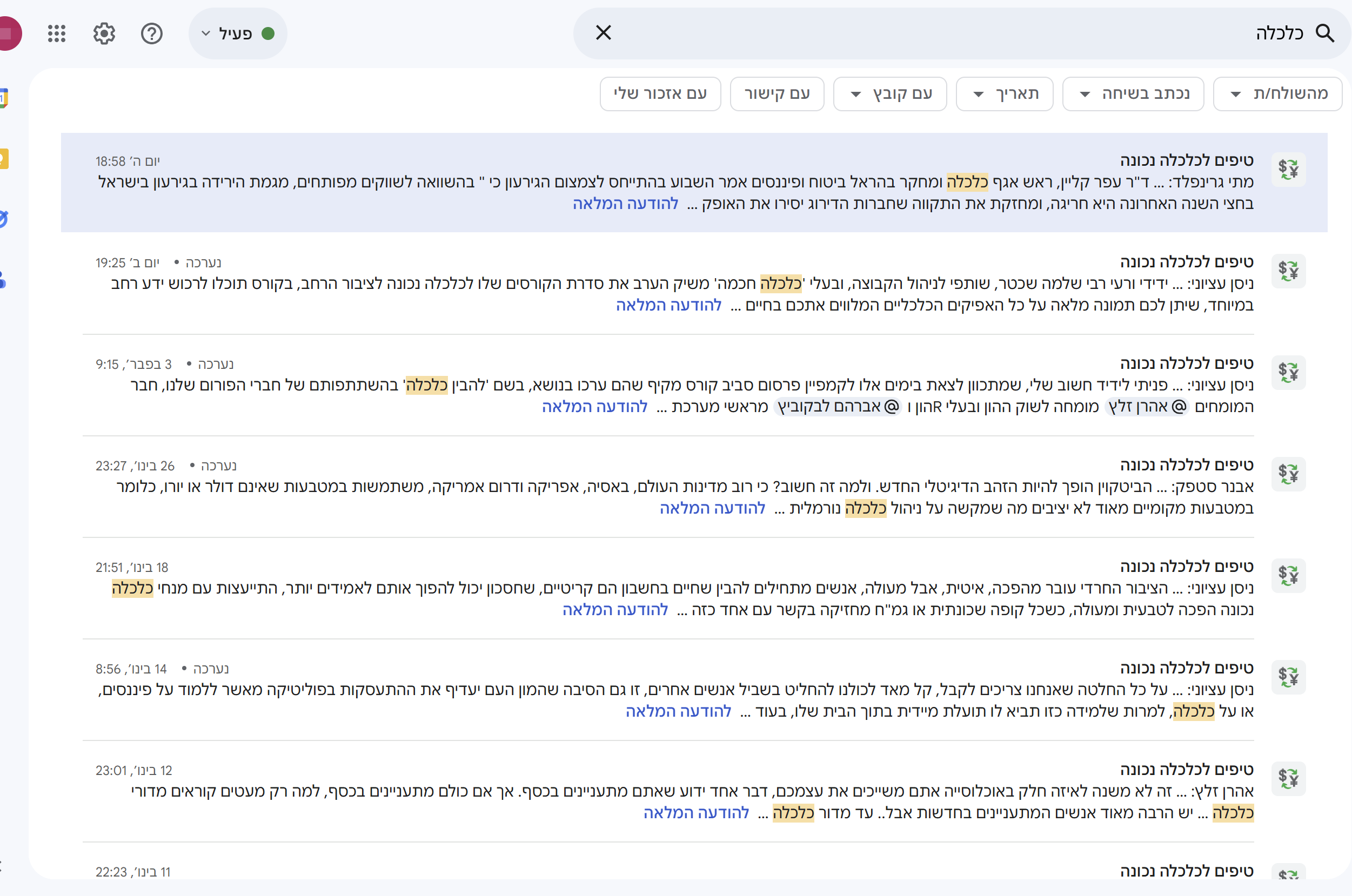The image size is (1352, 896).
Task: Open the active status dropdown 'פעיל'
Action: click(237, 33)
